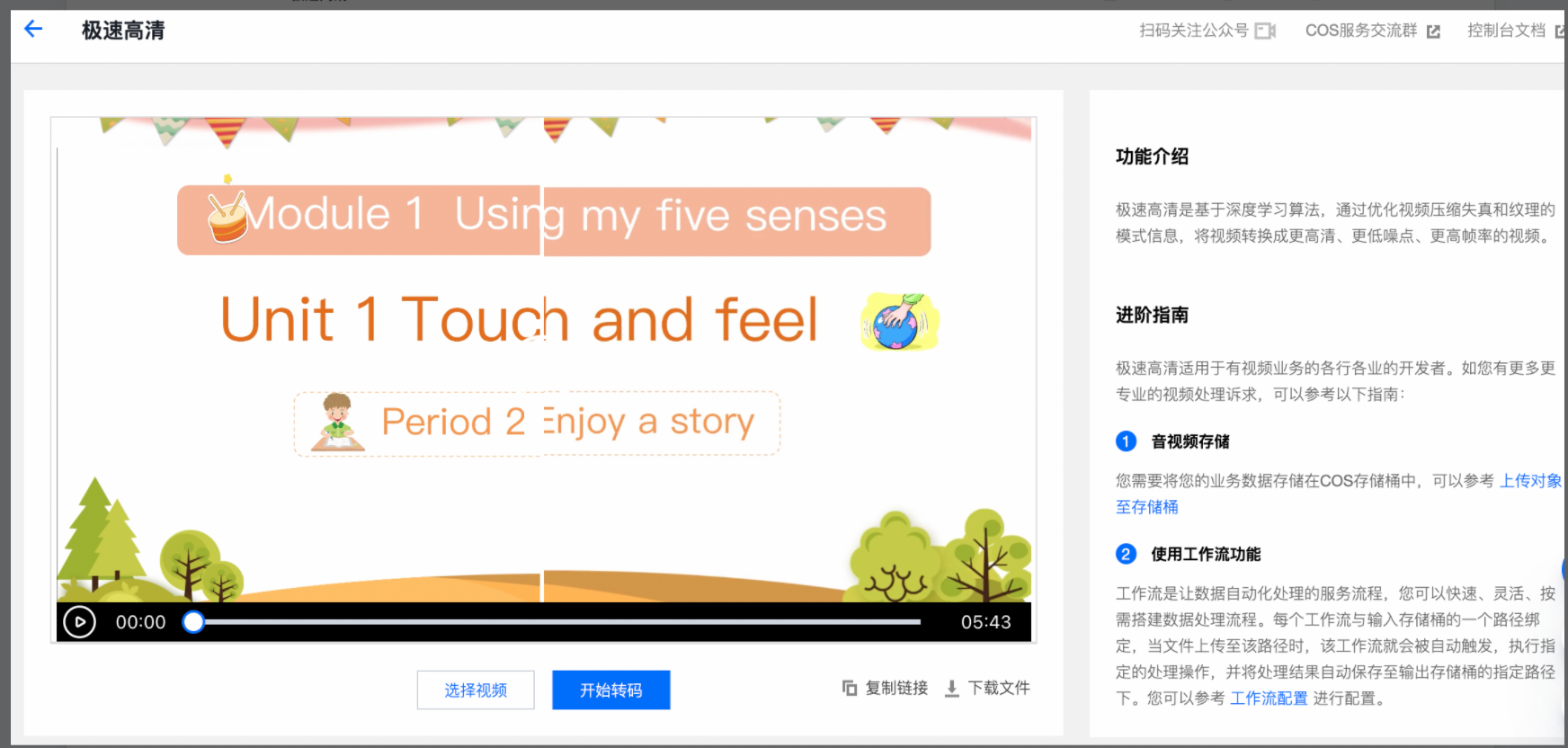The image size is (1568, 748).
Task: Open the 控制台文档 link
Action: tap(1506, 31)
